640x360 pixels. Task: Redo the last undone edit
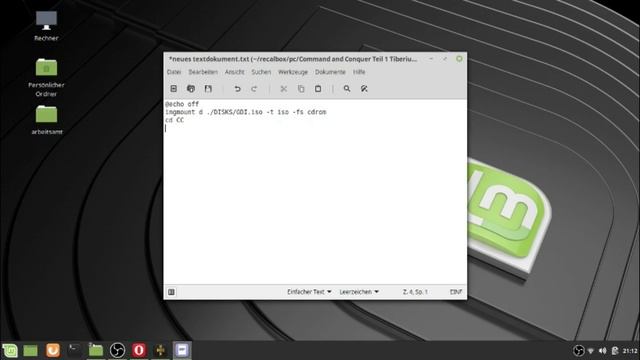(254, 89)
